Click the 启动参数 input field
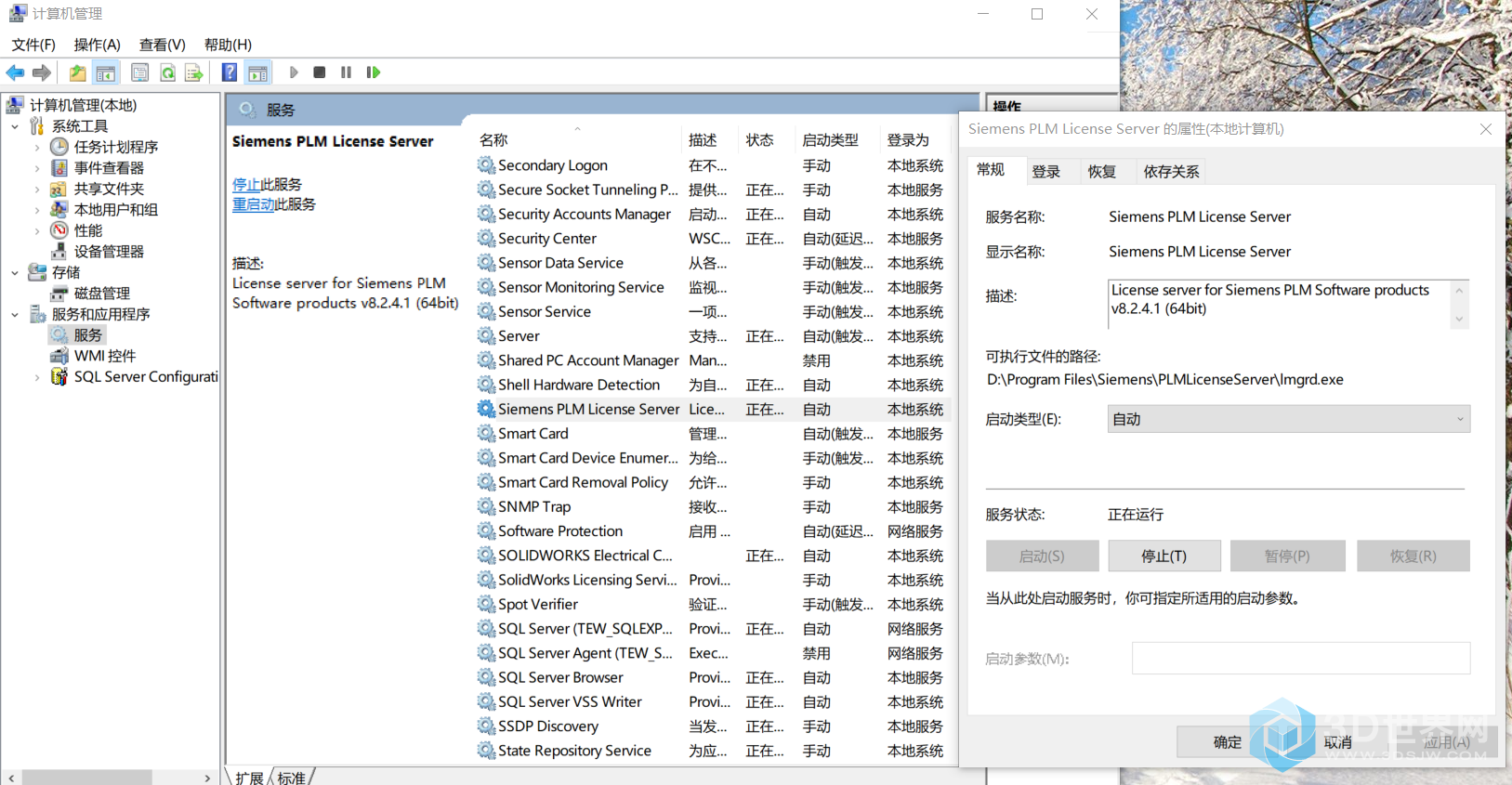Screen dimensions: 1512x785 click(1301, 659)
